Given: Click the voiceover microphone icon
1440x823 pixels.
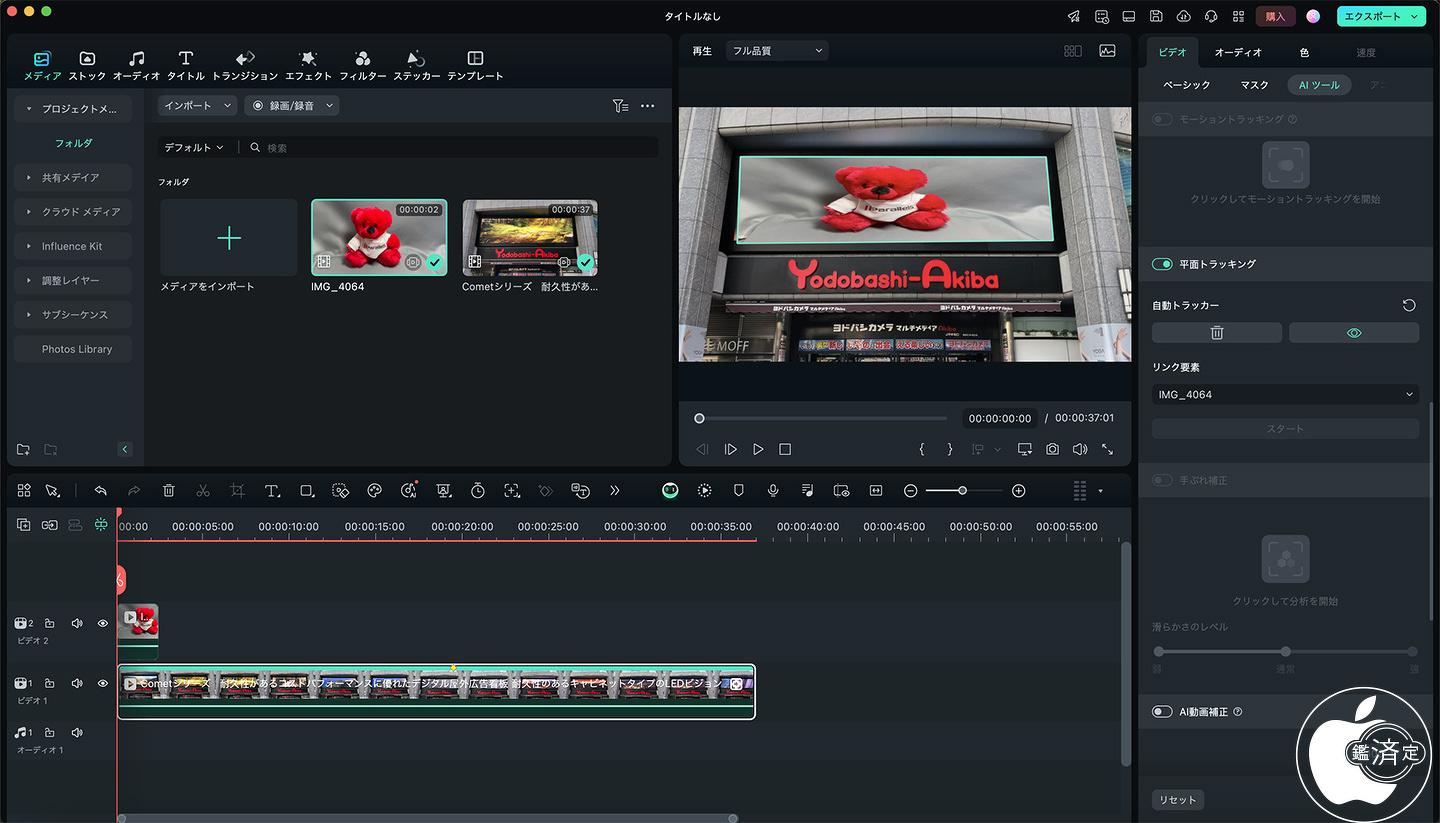Looking at the screenshot, I should (x=773, y=491).
